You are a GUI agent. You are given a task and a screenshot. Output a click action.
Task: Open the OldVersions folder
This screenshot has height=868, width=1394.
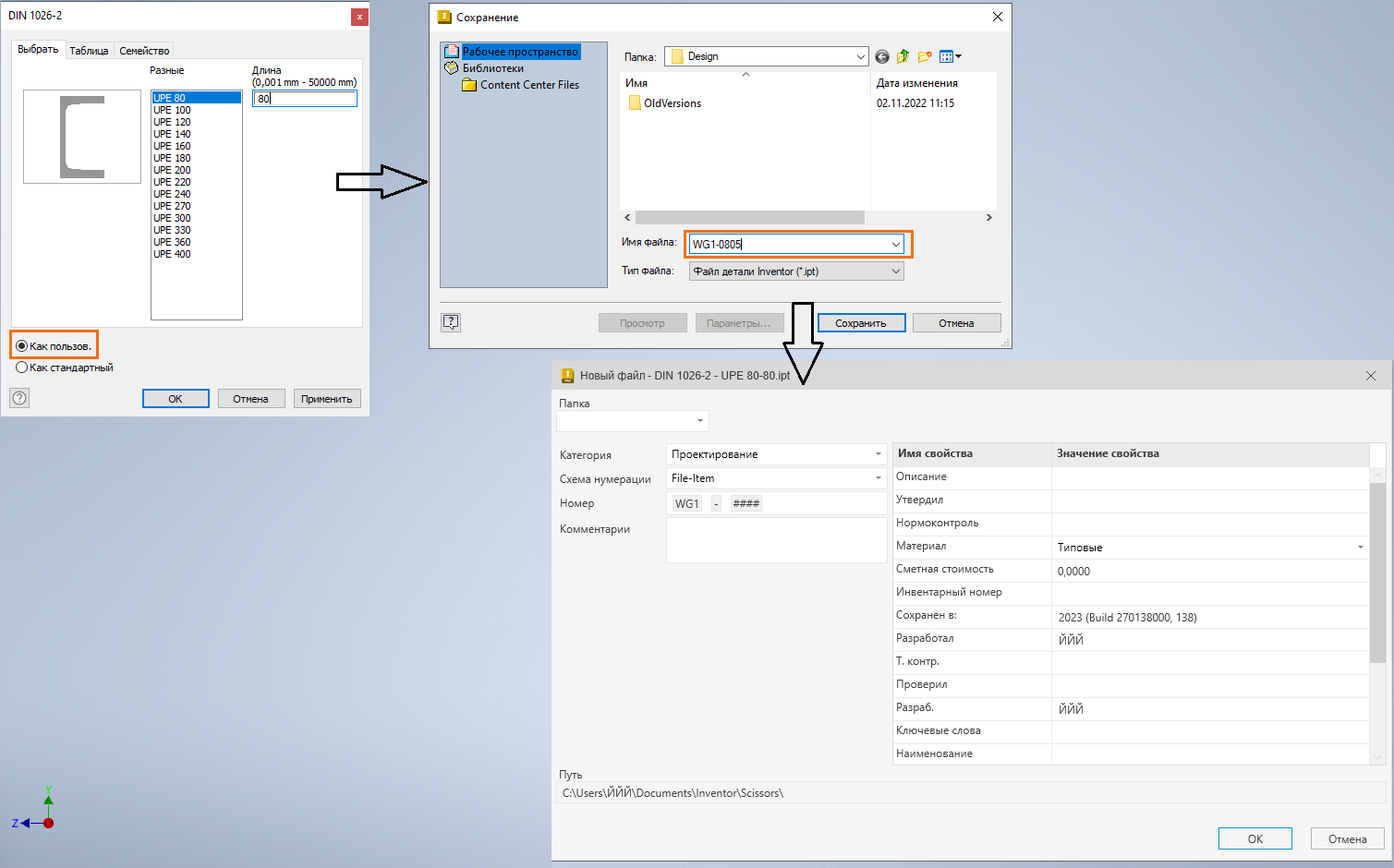tap(665, 103)
